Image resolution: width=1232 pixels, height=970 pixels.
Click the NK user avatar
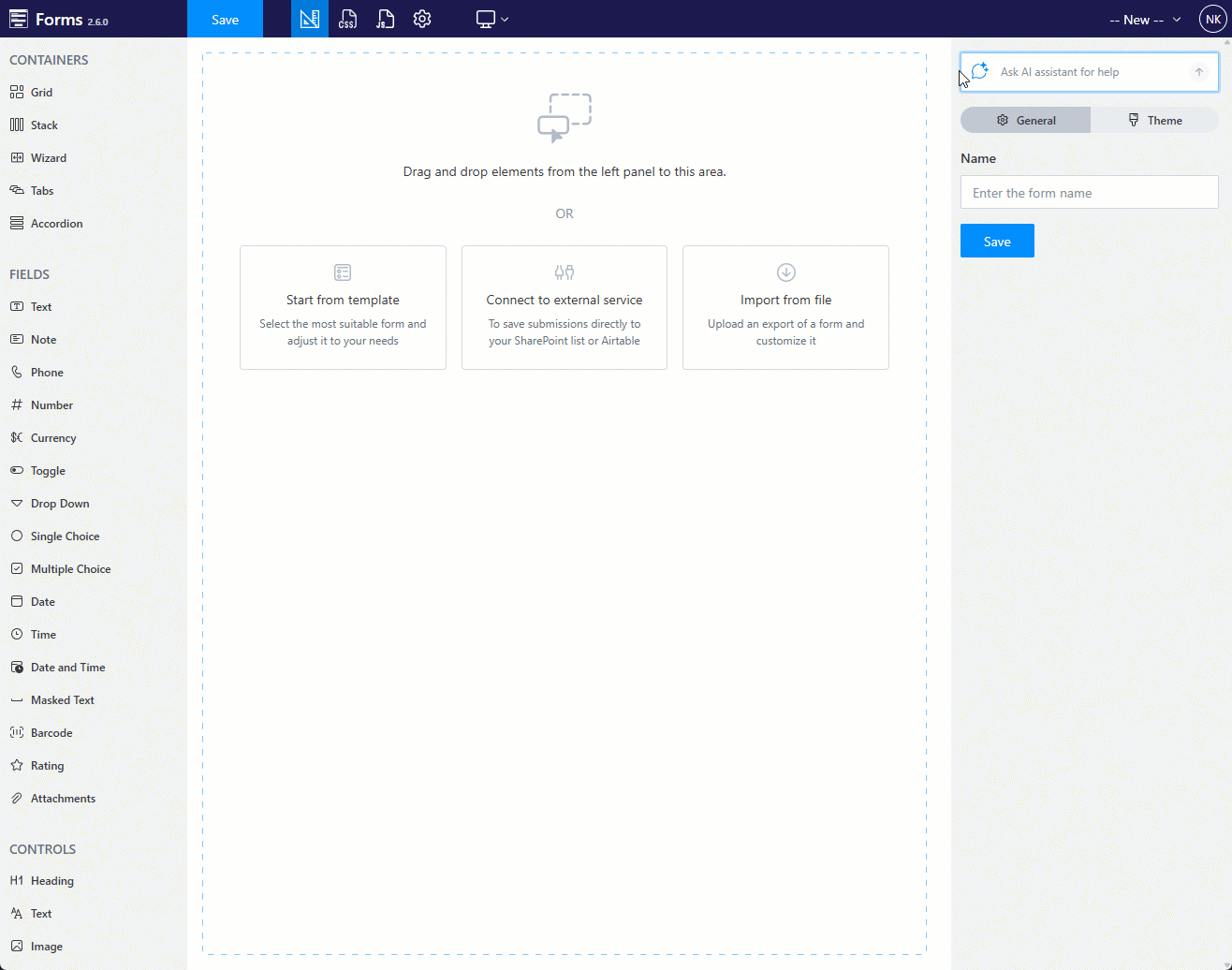point(1212,19)
